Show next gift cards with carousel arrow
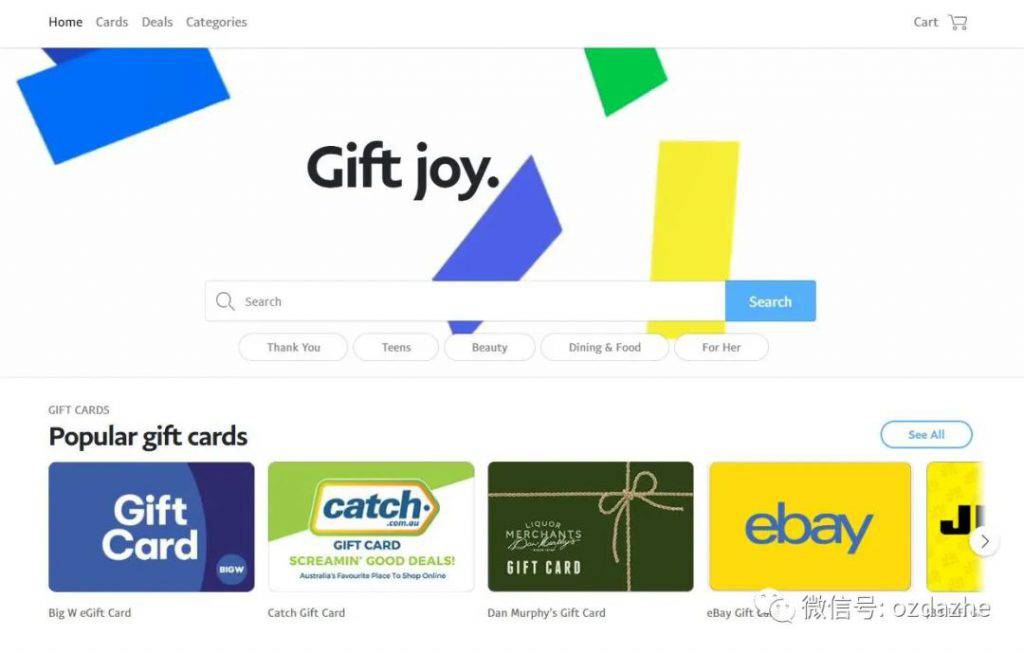 (984, 541)
